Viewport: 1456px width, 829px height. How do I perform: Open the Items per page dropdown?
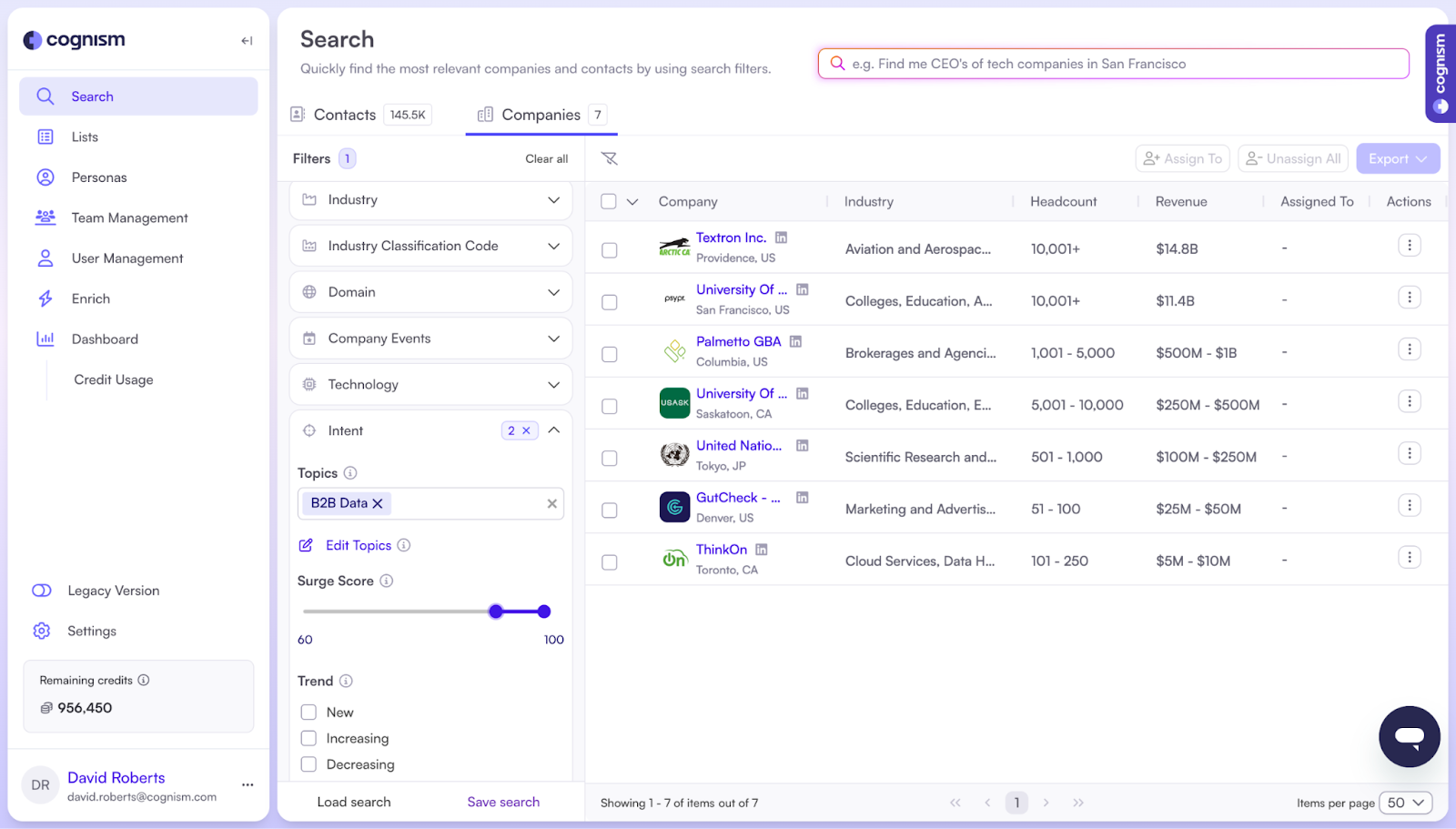click(1406, 803)
